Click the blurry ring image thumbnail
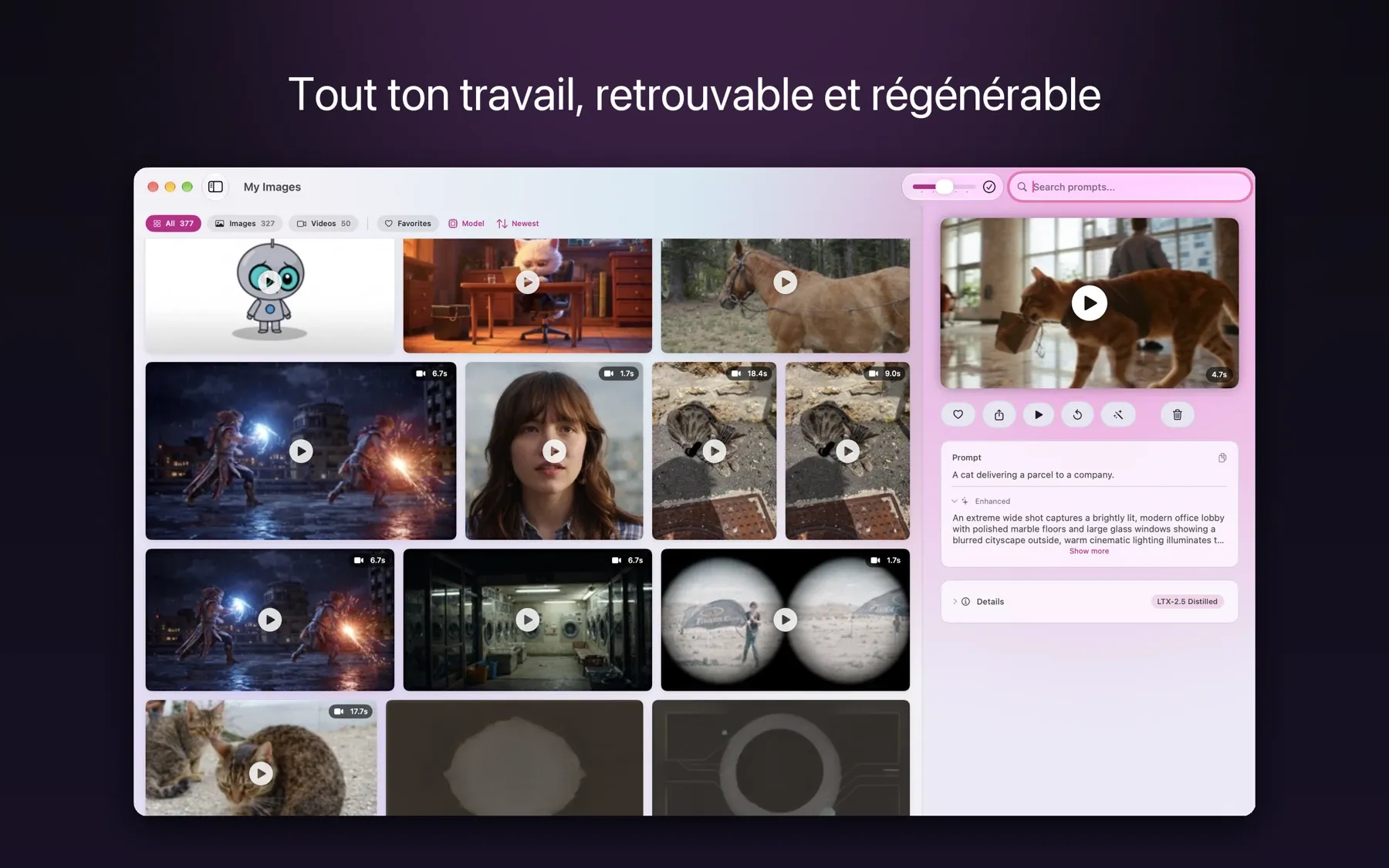This screenshot has width=1389, height=868. tap(781, 758)
